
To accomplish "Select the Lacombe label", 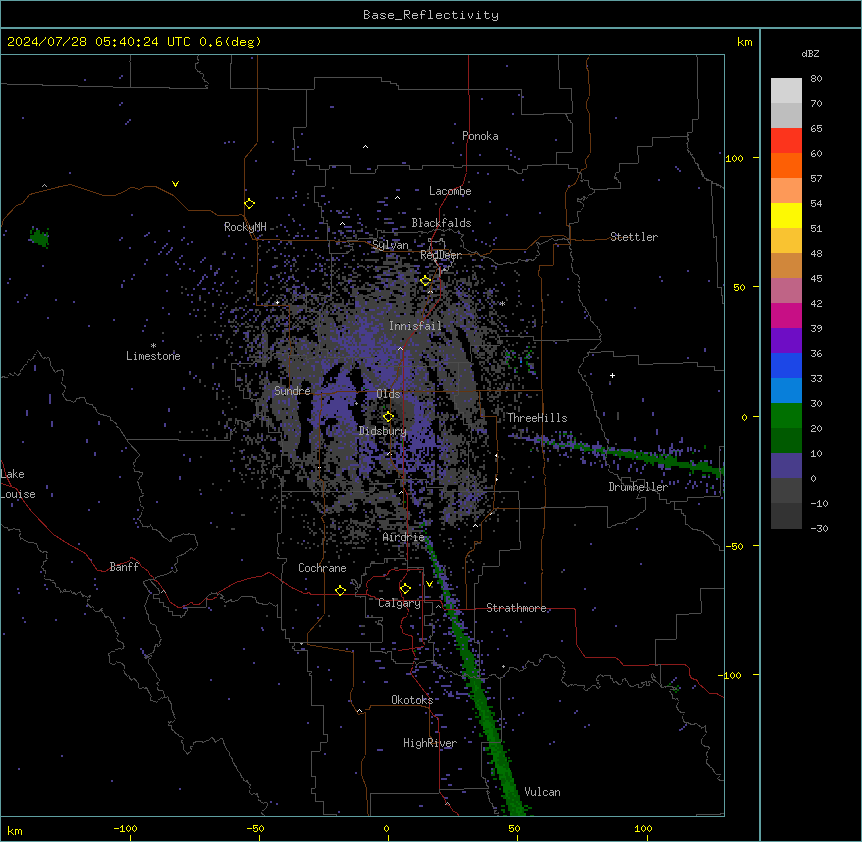I will coord(450,191).
